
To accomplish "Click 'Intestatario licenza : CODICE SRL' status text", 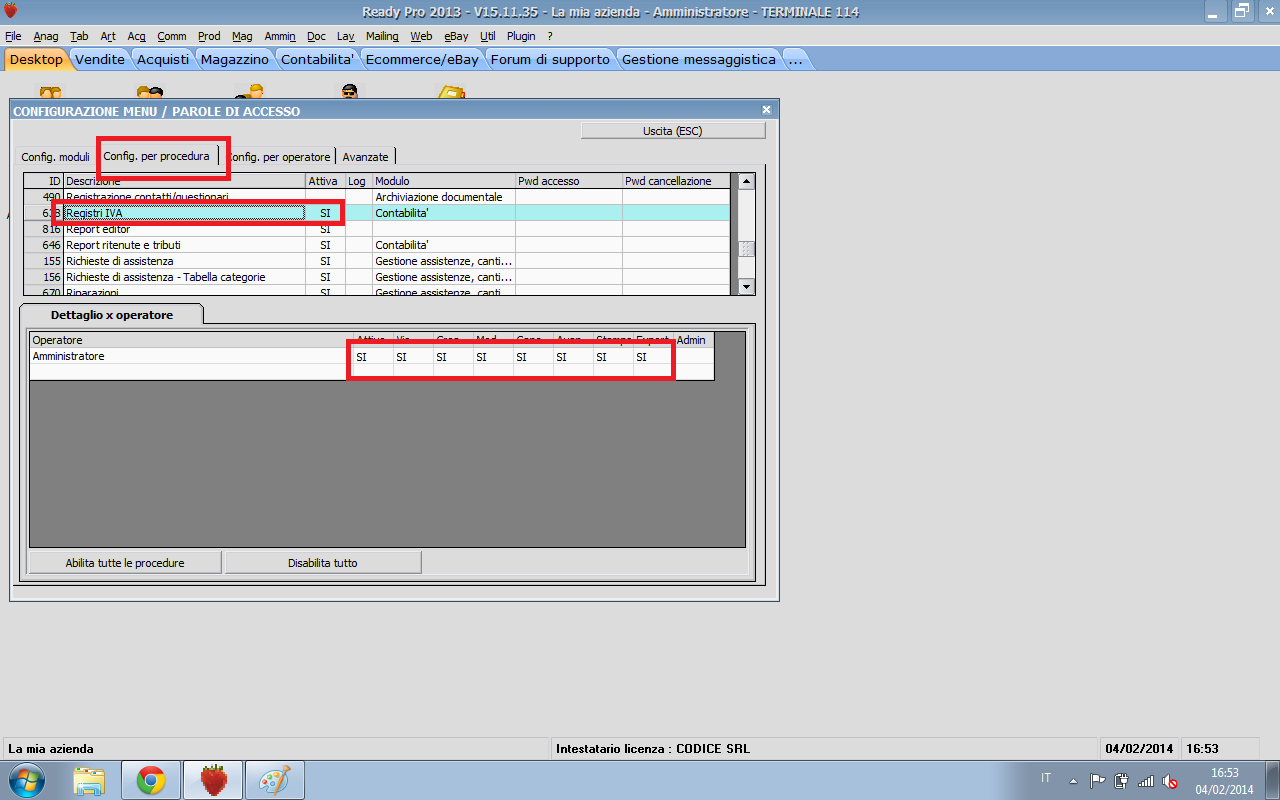I will [653, 749].
